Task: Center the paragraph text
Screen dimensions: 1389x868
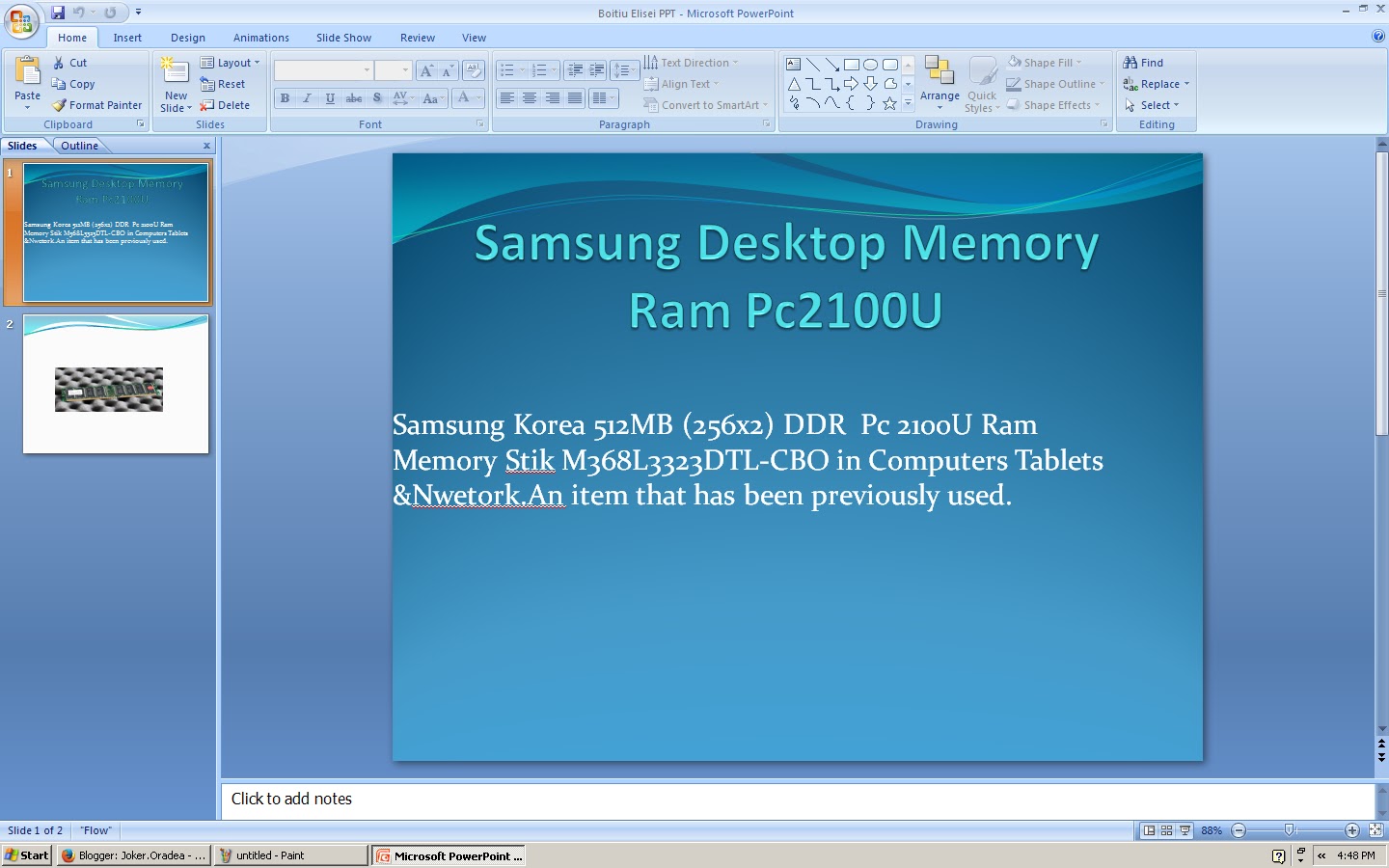Action: [530, 98]
